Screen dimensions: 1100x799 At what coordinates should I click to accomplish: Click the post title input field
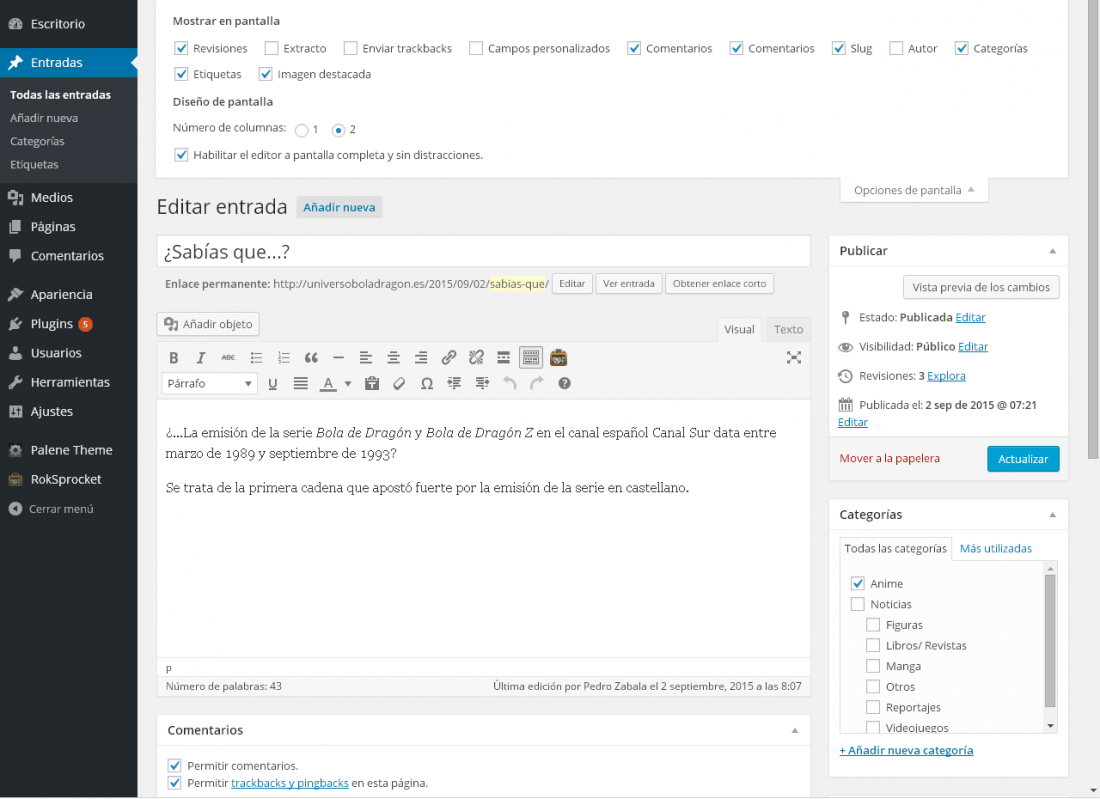[x=483, y=251]
